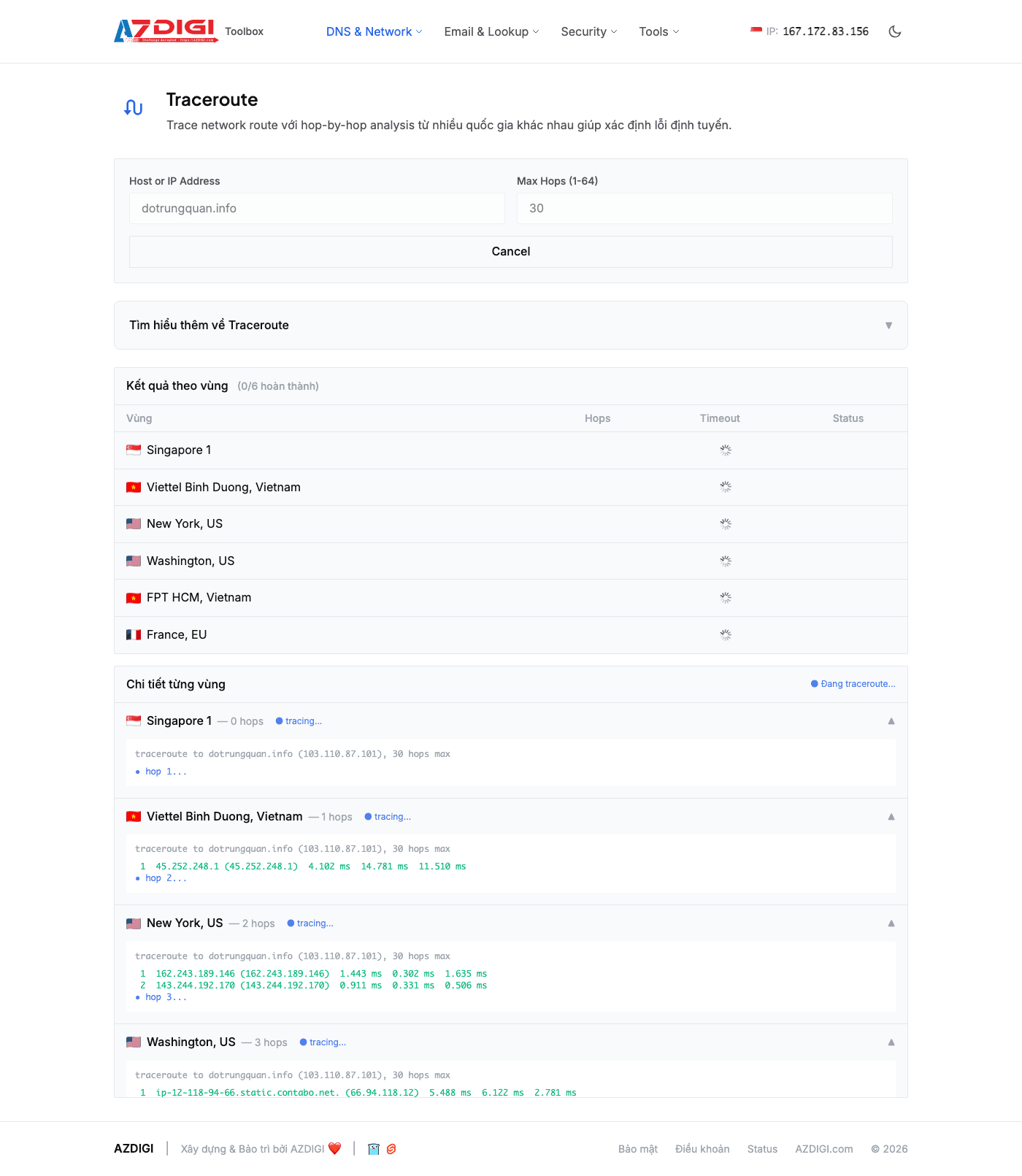1022x1176 pixels.
Task: Expand the Security dropdown
Action: point(588,31)
